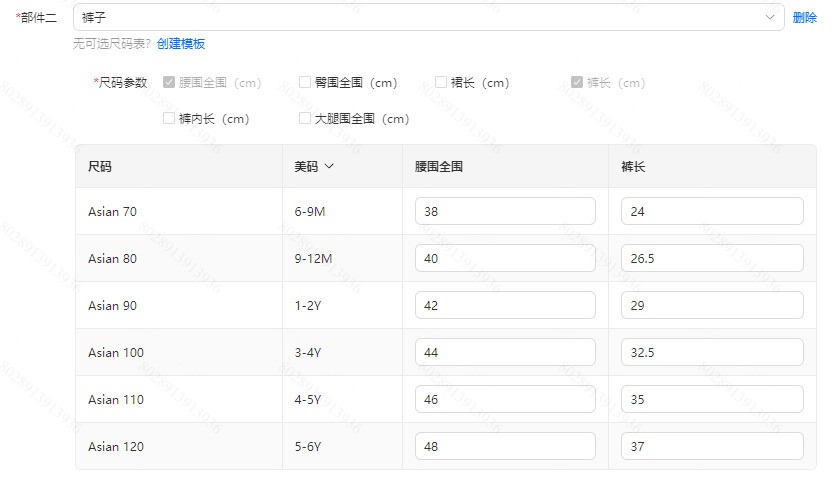Check the 大腿围全围 (cm) option

(305, 119)
